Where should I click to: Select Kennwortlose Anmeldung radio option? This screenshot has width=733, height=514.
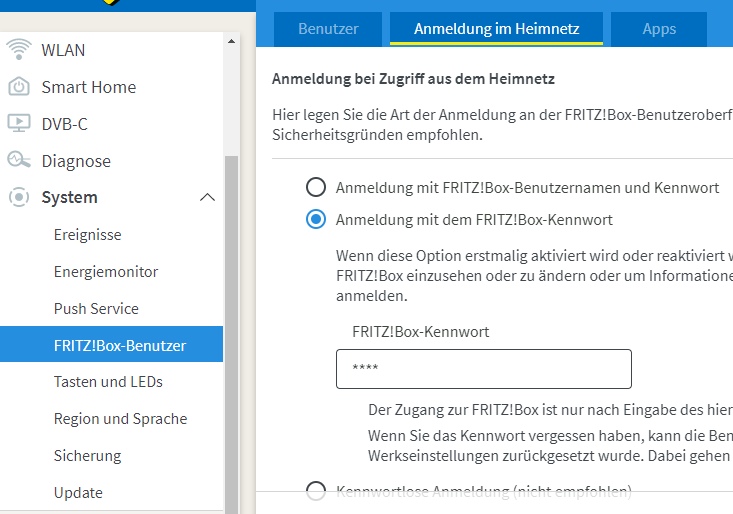coord(316,490)
